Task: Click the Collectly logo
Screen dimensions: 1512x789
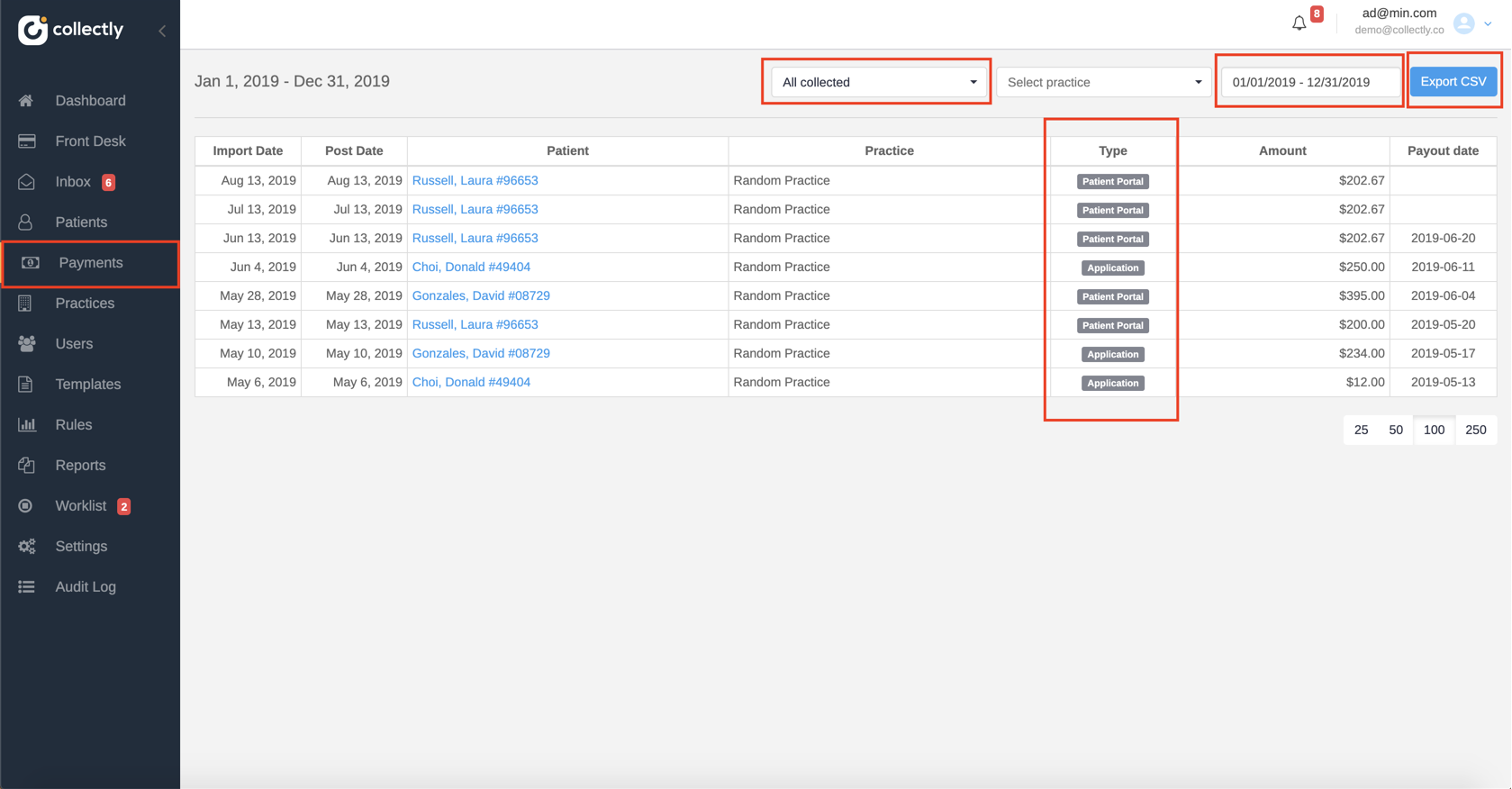Action: [70, 30]
